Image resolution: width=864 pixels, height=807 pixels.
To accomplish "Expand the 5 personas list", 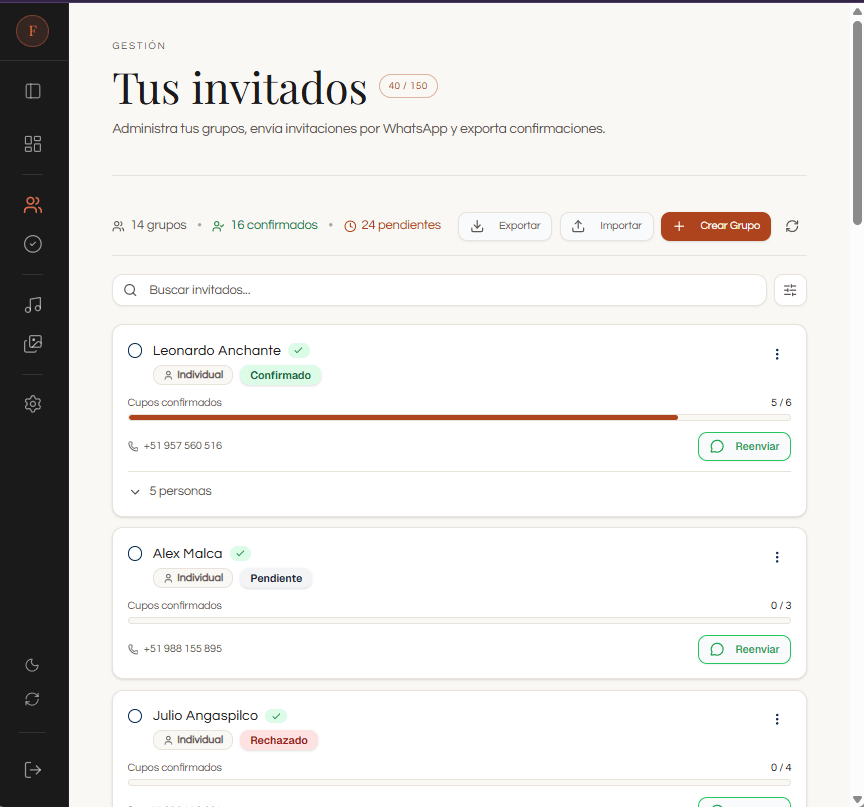I will point(170,491).
